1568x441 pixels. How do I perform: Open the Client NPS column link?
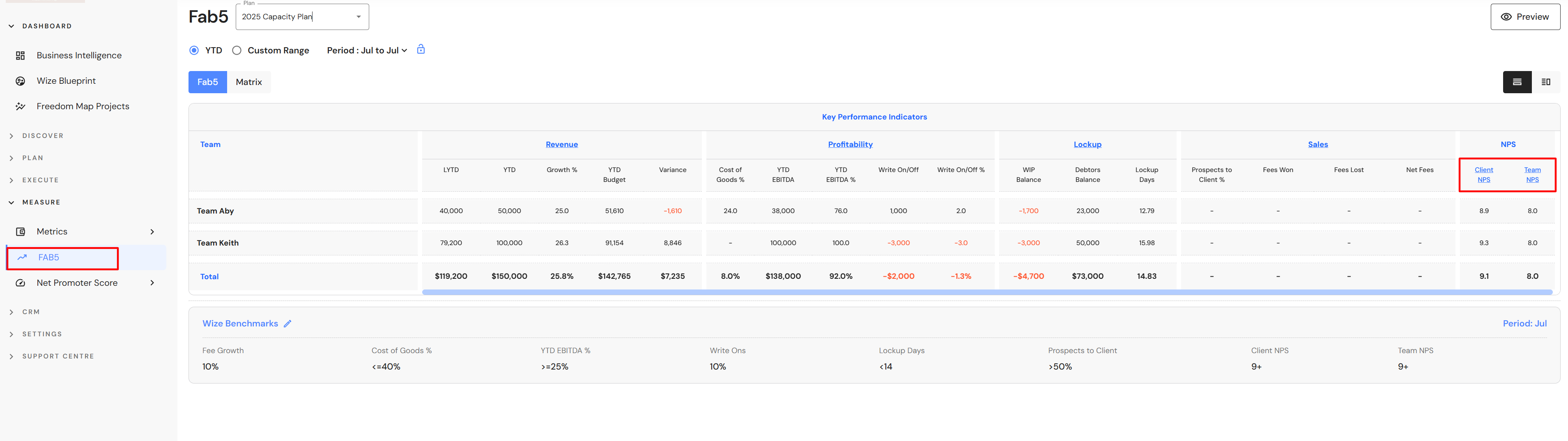coord(1483,175)
